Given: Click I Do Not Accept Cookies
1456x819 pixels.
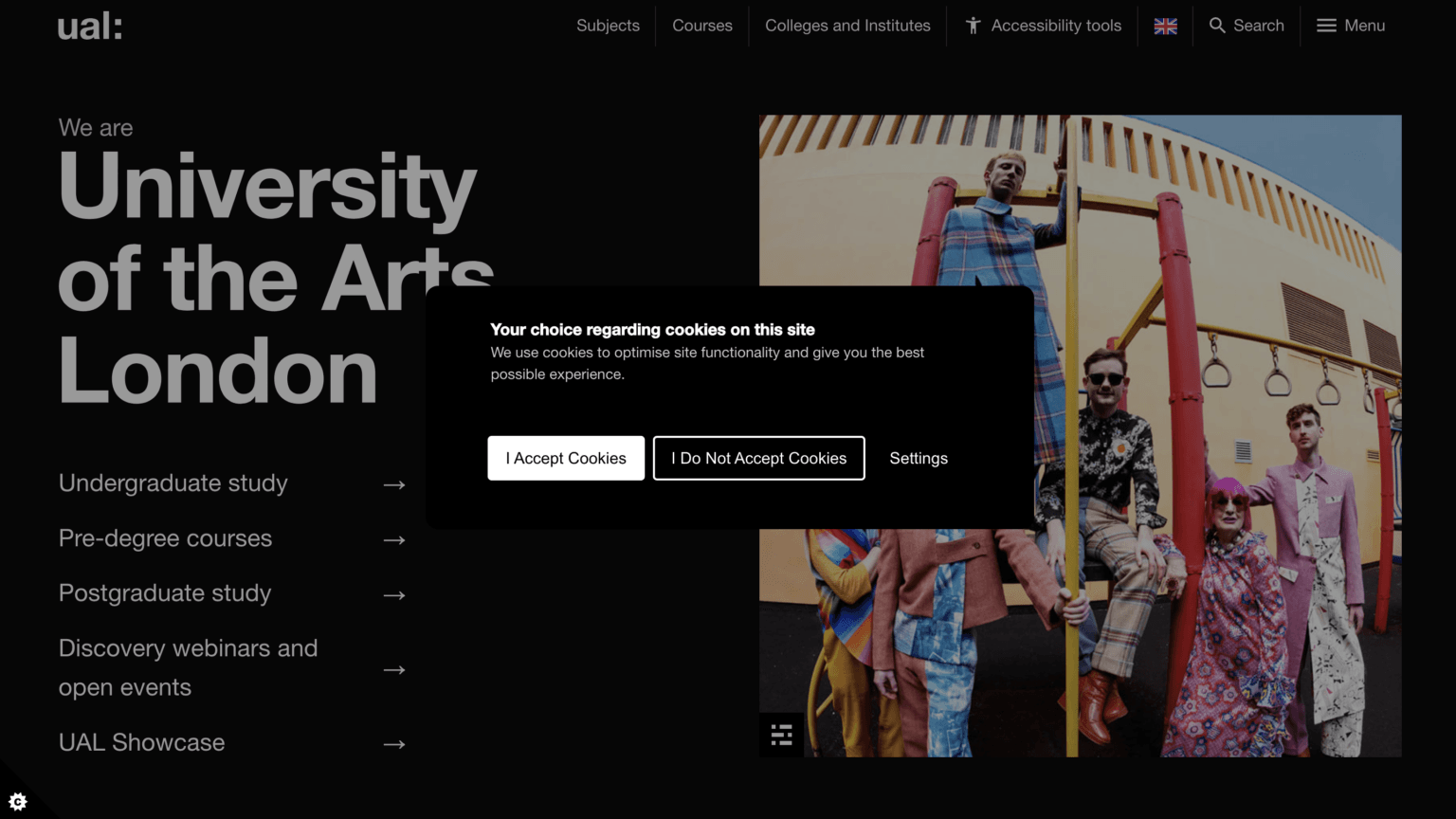Looking at the screenshot, I should [759, 458].
